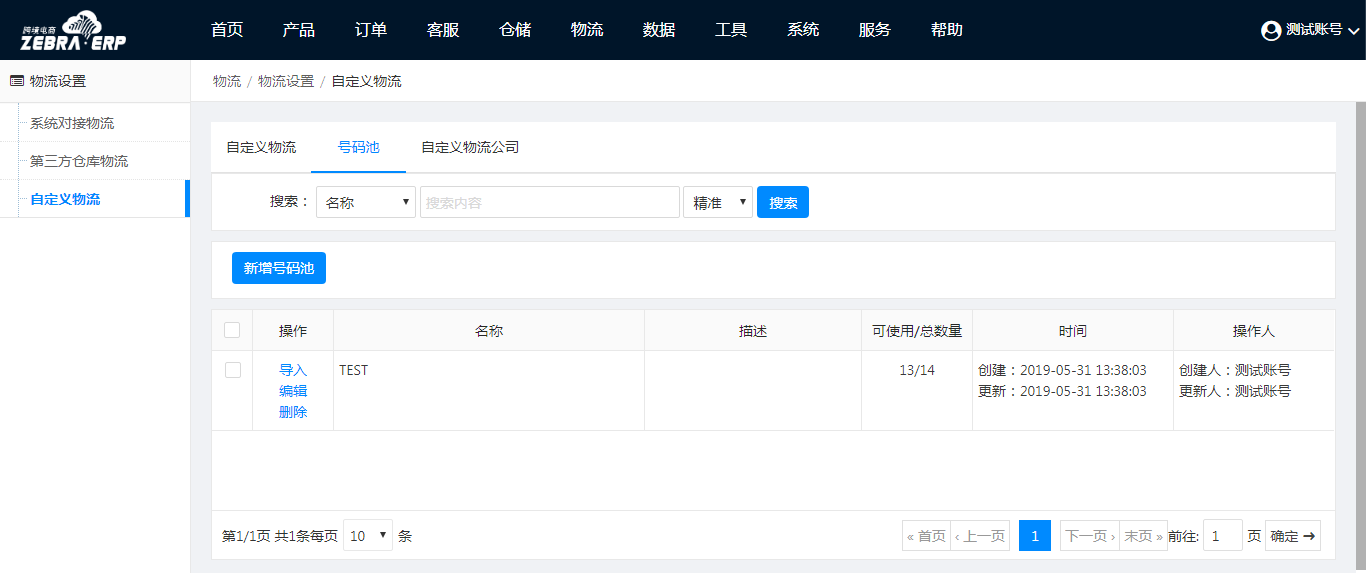Select 第三方仓库物流 in the sidebar
Viewport: 1366px width, 573px height.
point(79,161)
